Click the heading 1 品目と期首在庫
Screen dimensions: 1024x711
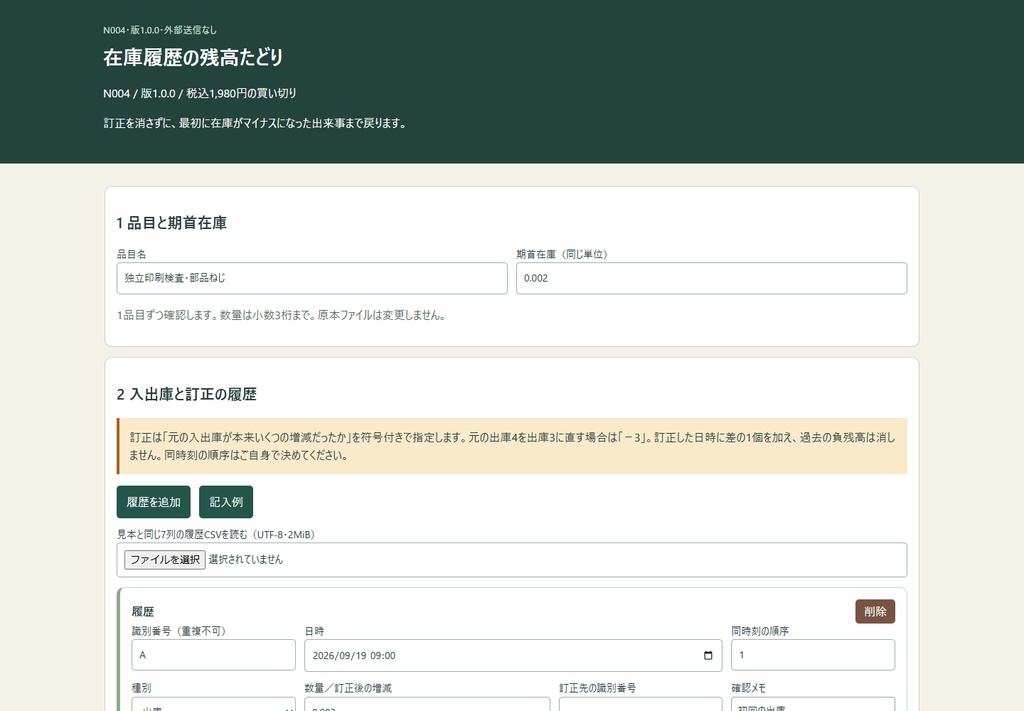(172, 223)
